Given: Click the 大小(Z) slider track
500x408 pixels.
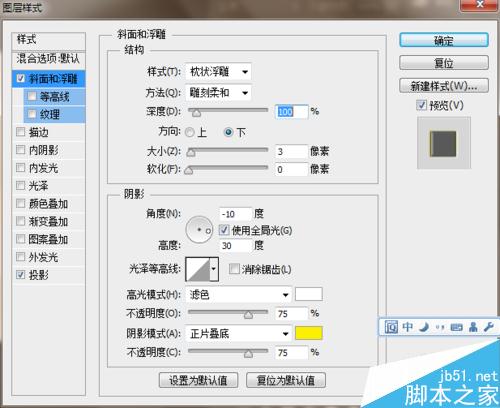Looking at the screenshot, I should [228, 150].
